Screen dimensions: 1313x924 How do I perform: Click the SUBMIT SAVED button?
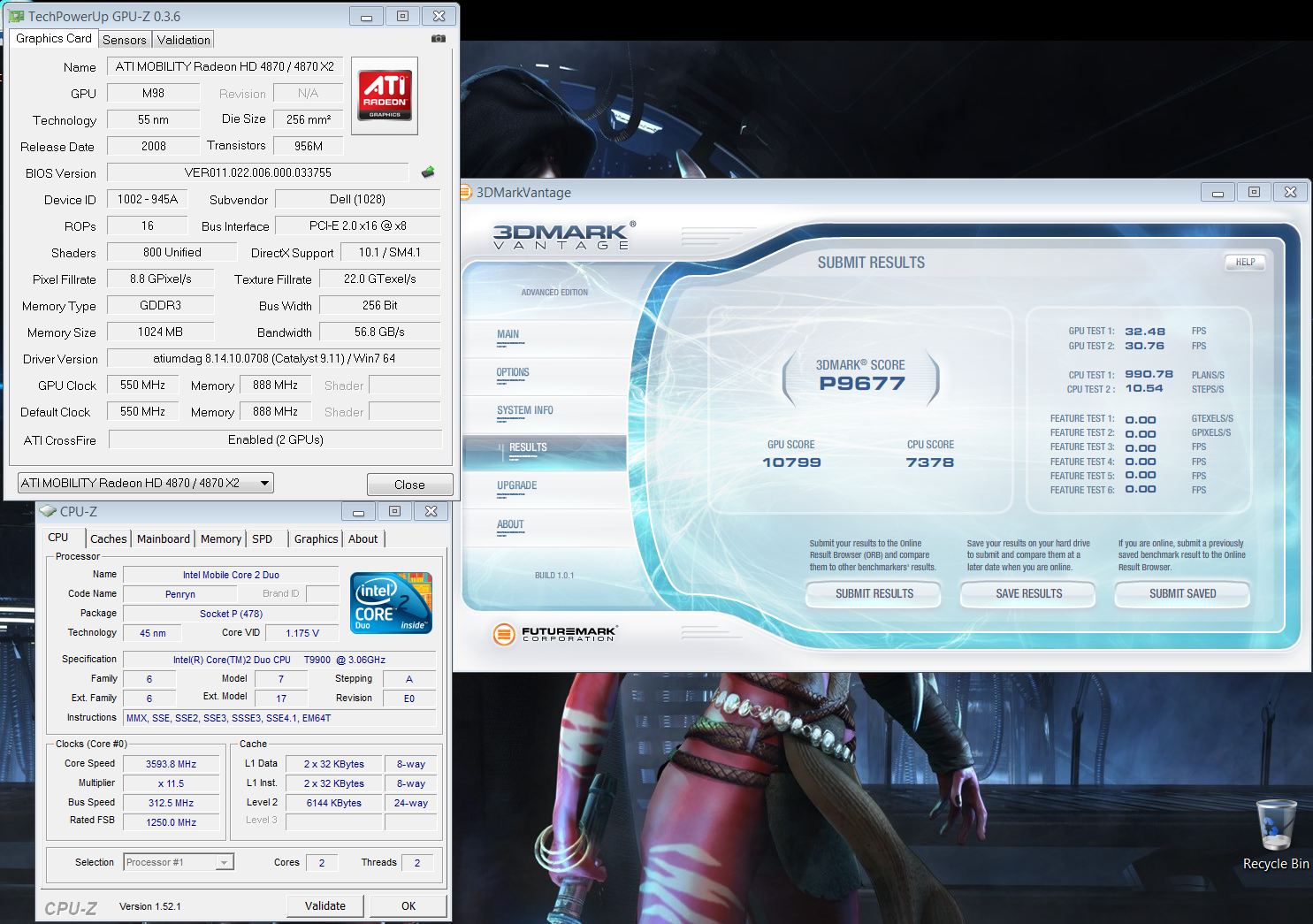coord(1182,593)
